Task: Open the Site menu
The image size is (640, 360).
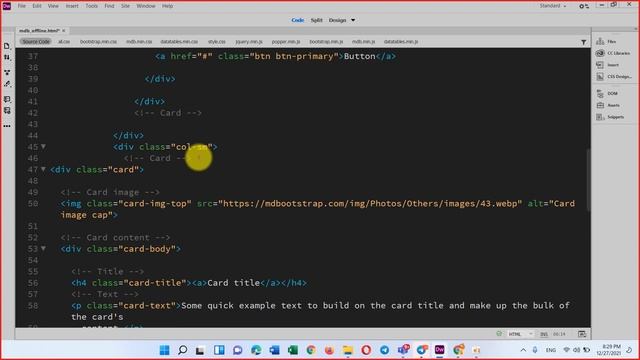Action: click(x=125, y=6)
